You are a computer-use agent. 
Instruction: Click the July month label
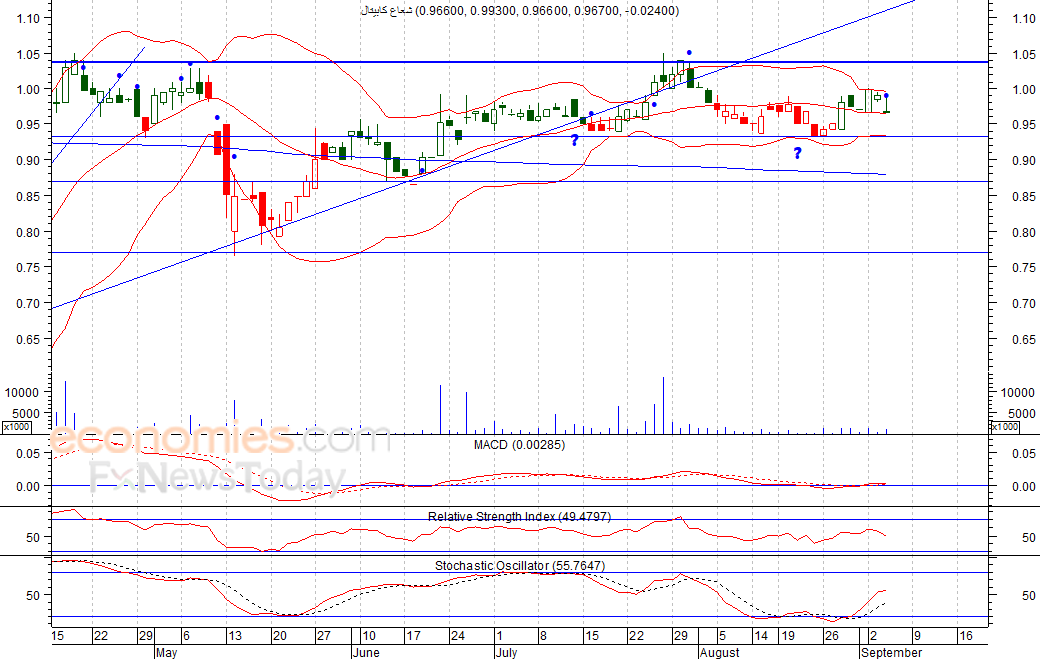[x=506, y=652]
